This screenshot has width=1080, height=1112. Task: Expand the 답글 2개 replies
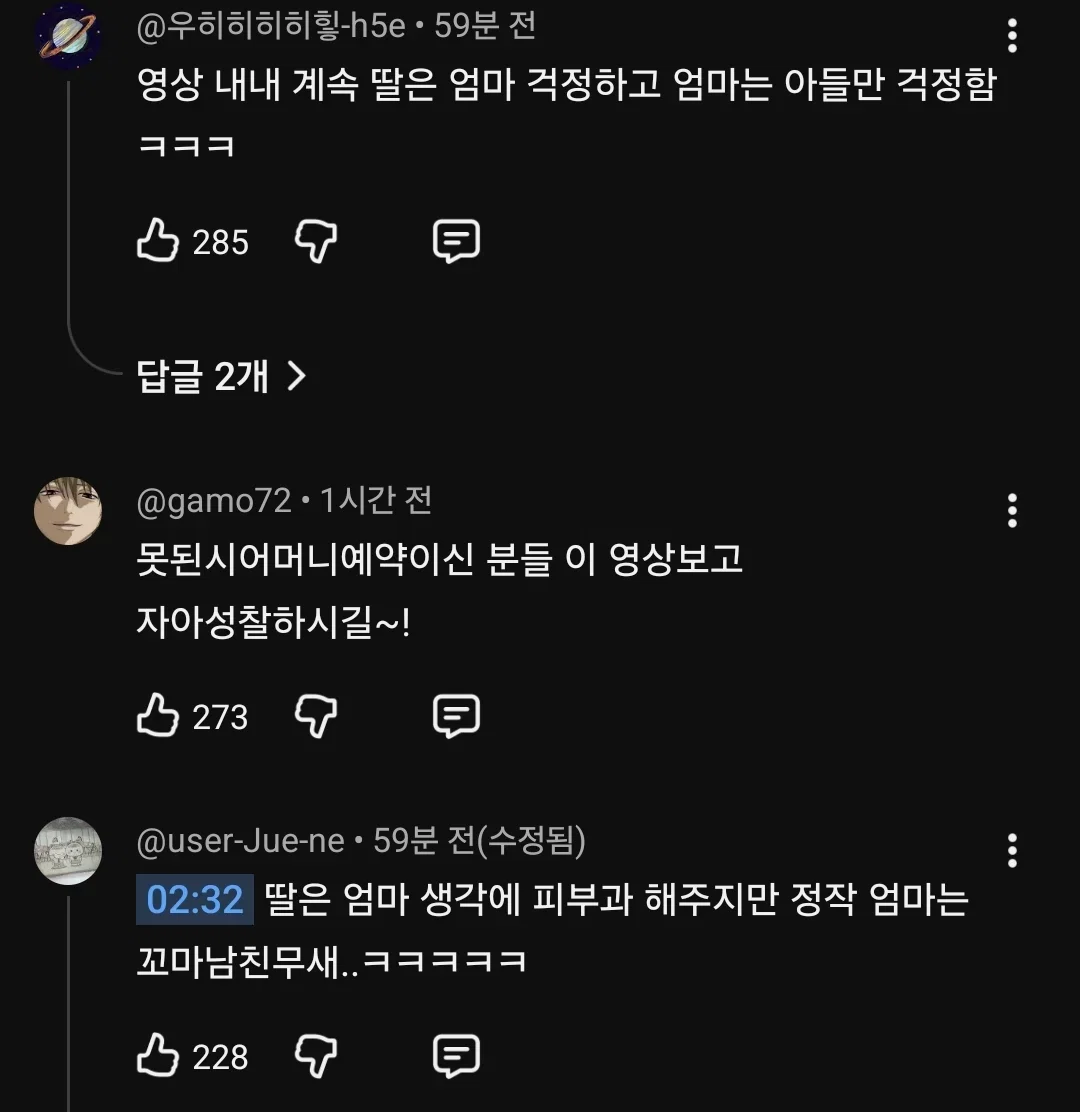(x=221, y=376)
